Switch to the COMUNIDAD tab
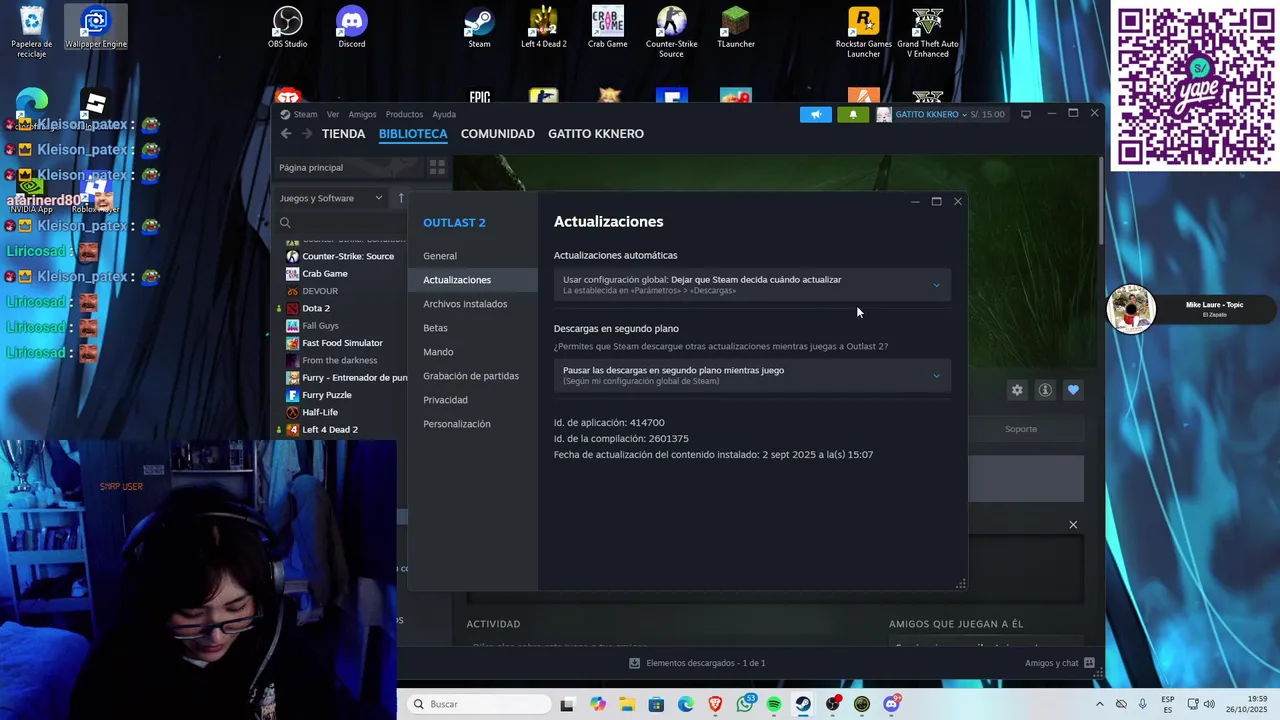Image resolution: width=1280 pixels, height=720 pixels. (x=497, y=133)
